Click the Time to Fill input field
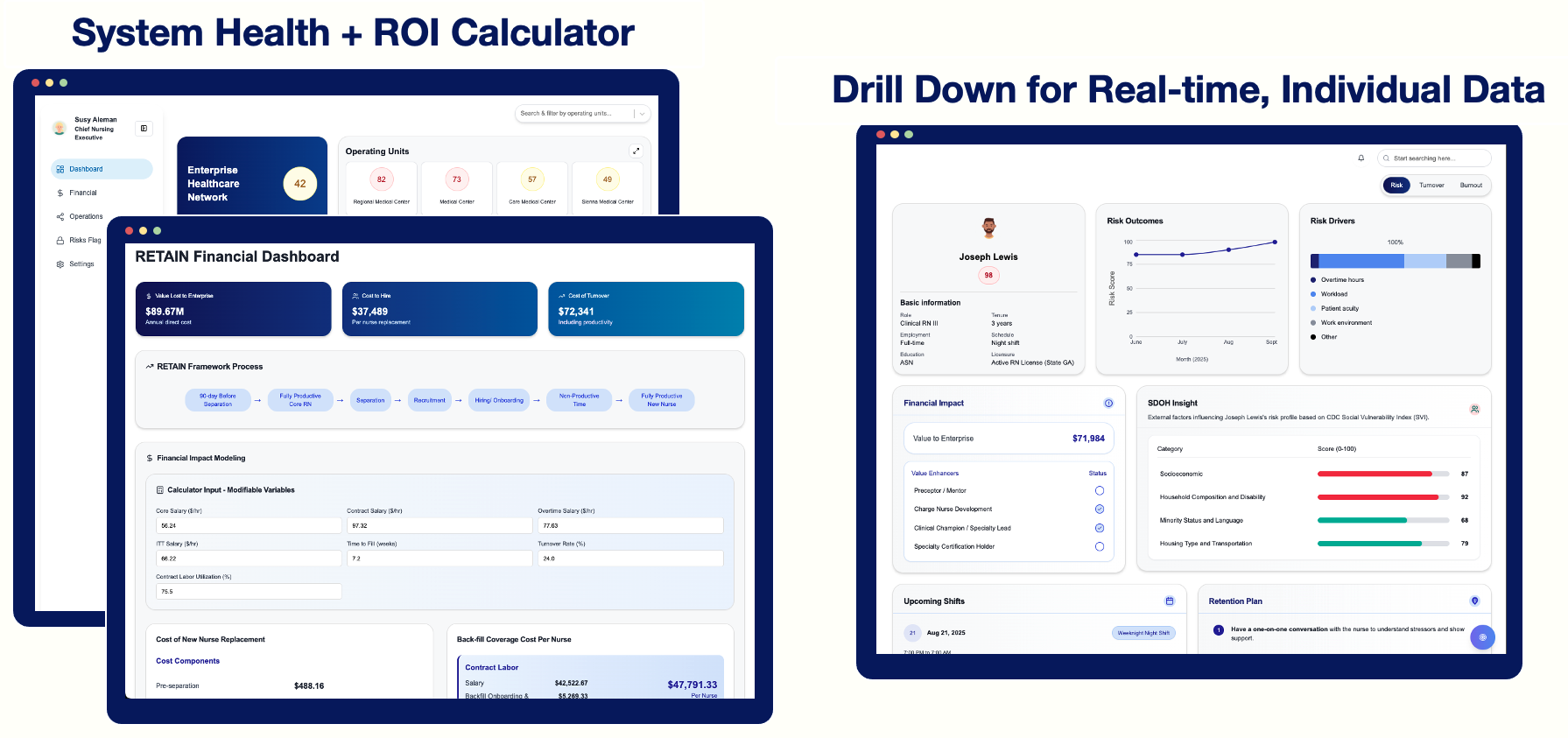Image resolution: width=1568 pixels, height=738 pixels. coord(439,559)
